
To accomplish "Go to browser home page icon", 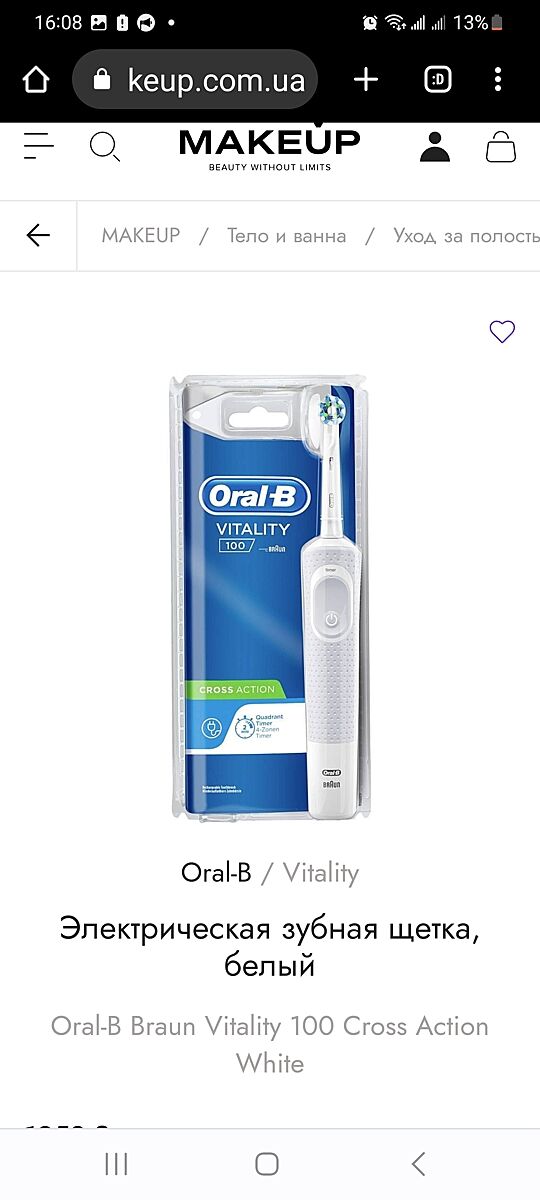I will pos(36,80).
